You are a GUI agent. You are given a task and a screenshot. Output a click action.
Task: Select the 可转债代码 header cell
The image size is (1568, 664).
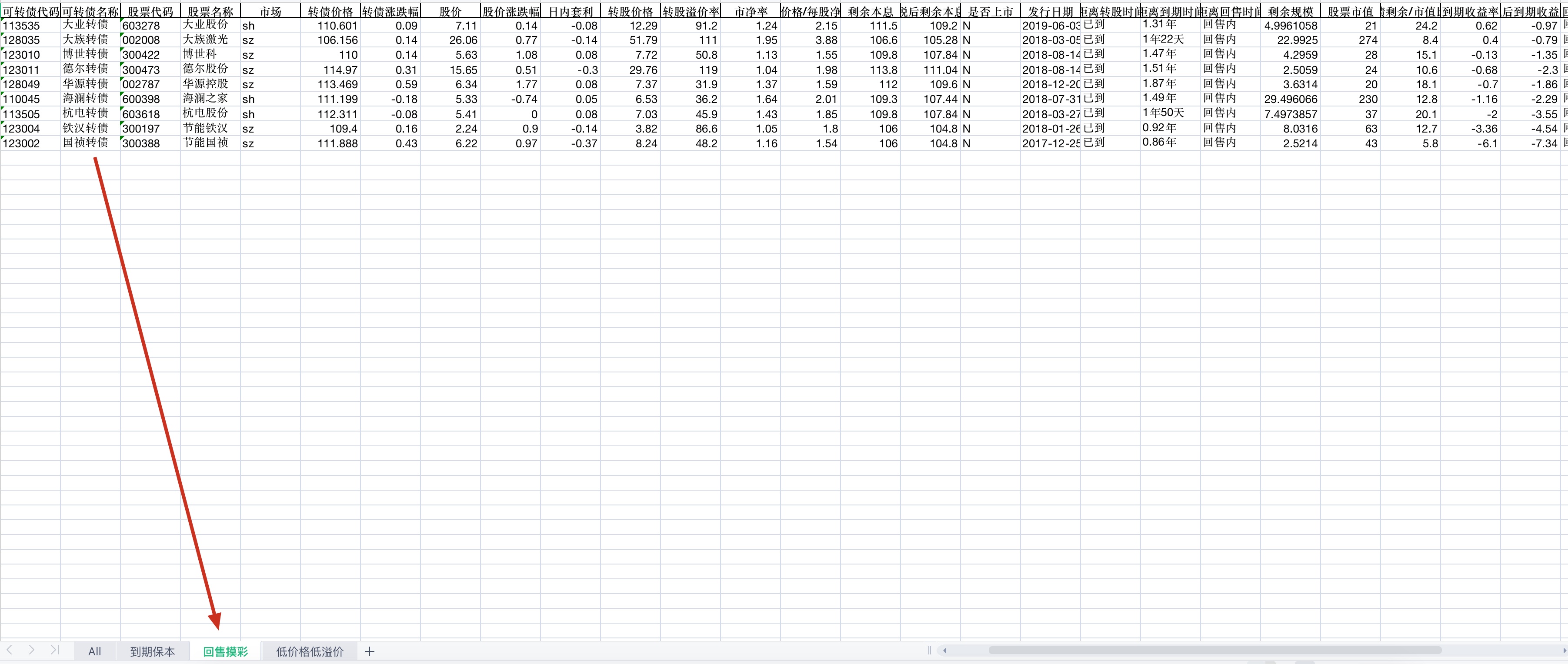30,11
